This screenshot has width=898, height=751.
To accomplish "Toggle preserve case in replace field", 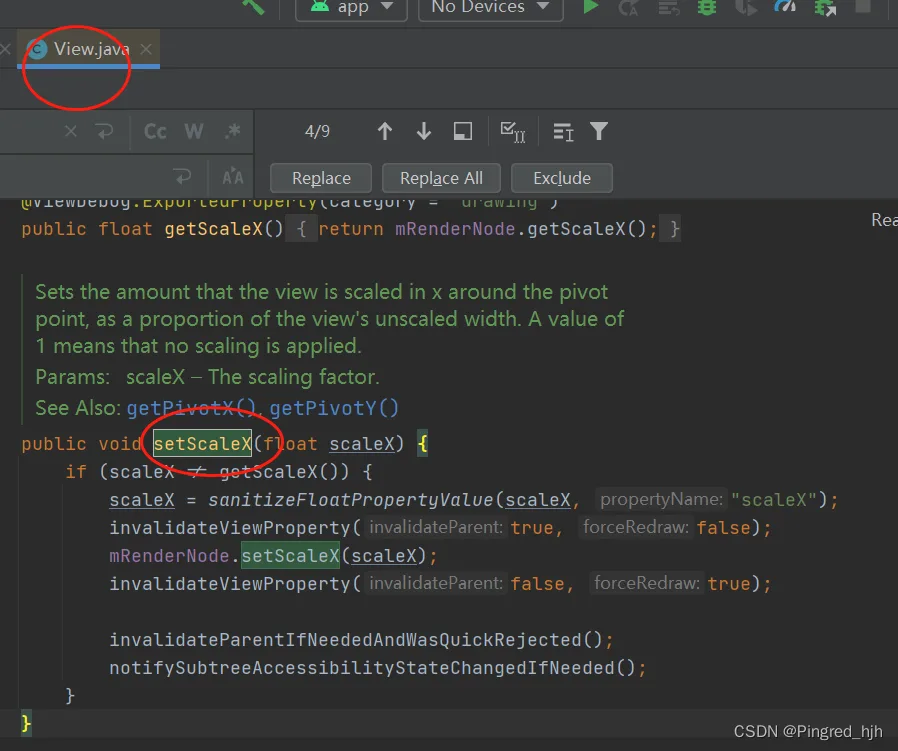I will [x=233, y=177].
